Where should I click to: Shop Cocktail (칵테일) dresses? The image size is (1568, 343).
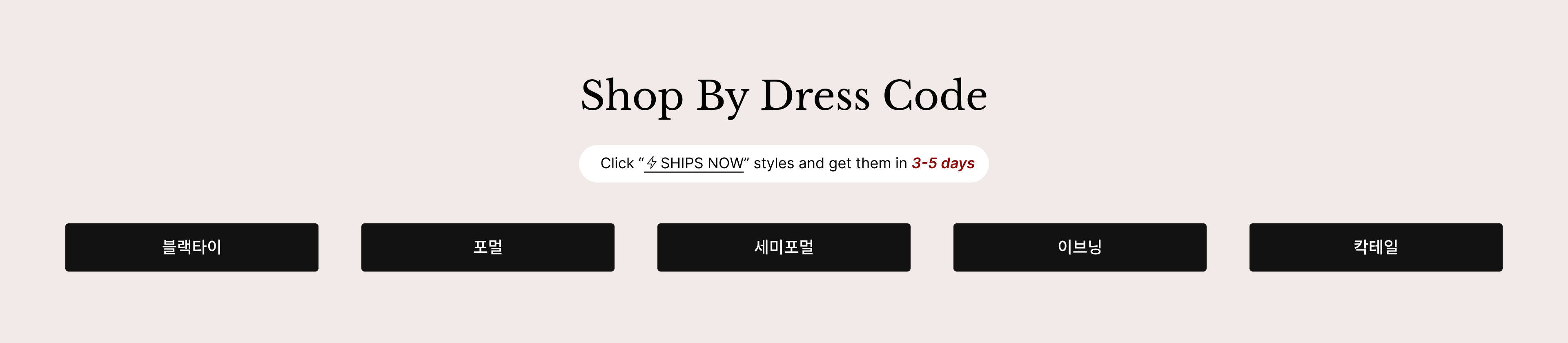click(1376, 247)
